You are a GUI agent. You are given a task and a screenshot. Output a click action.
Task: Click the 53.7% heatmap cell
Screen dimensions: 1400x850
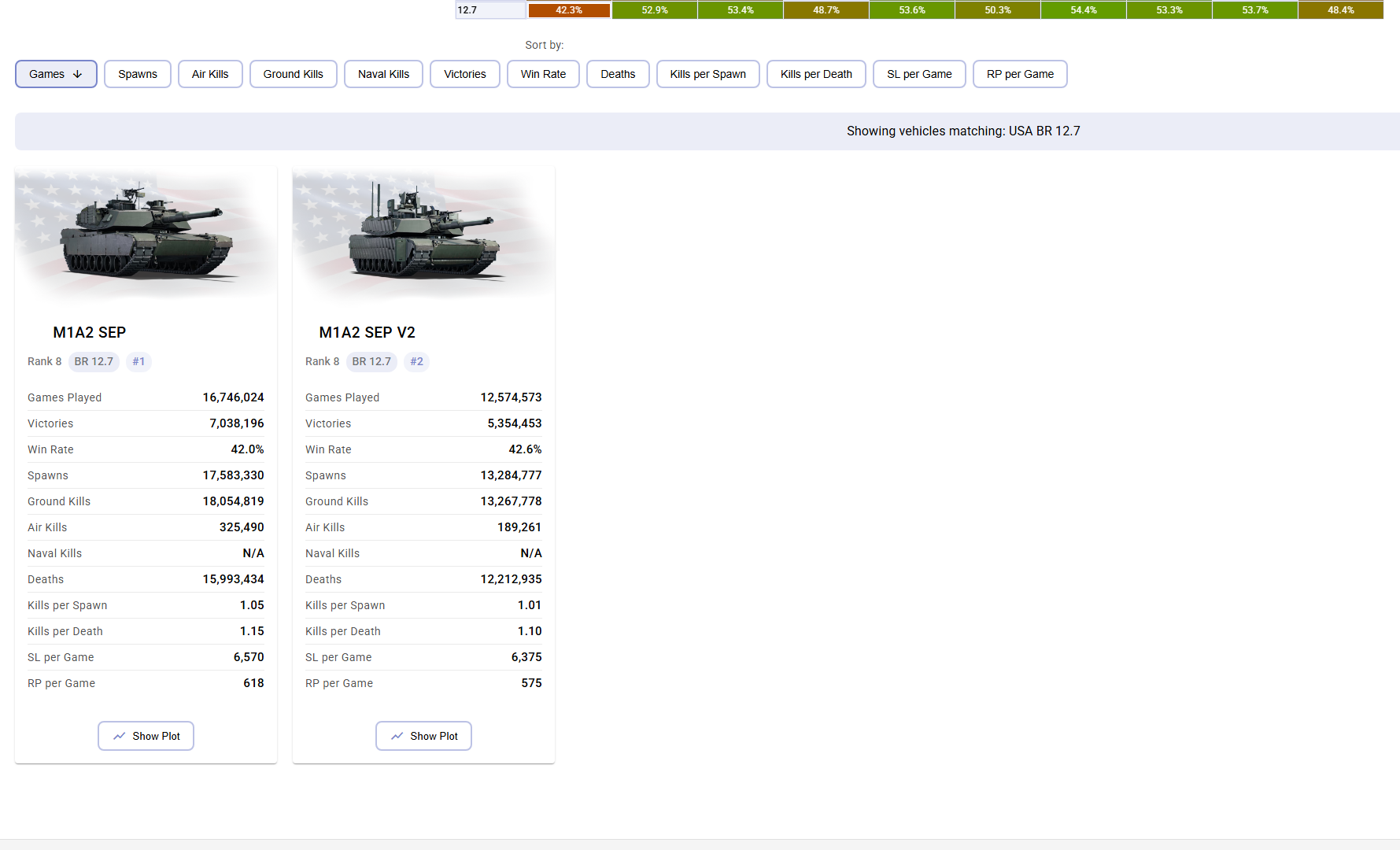1255,10
